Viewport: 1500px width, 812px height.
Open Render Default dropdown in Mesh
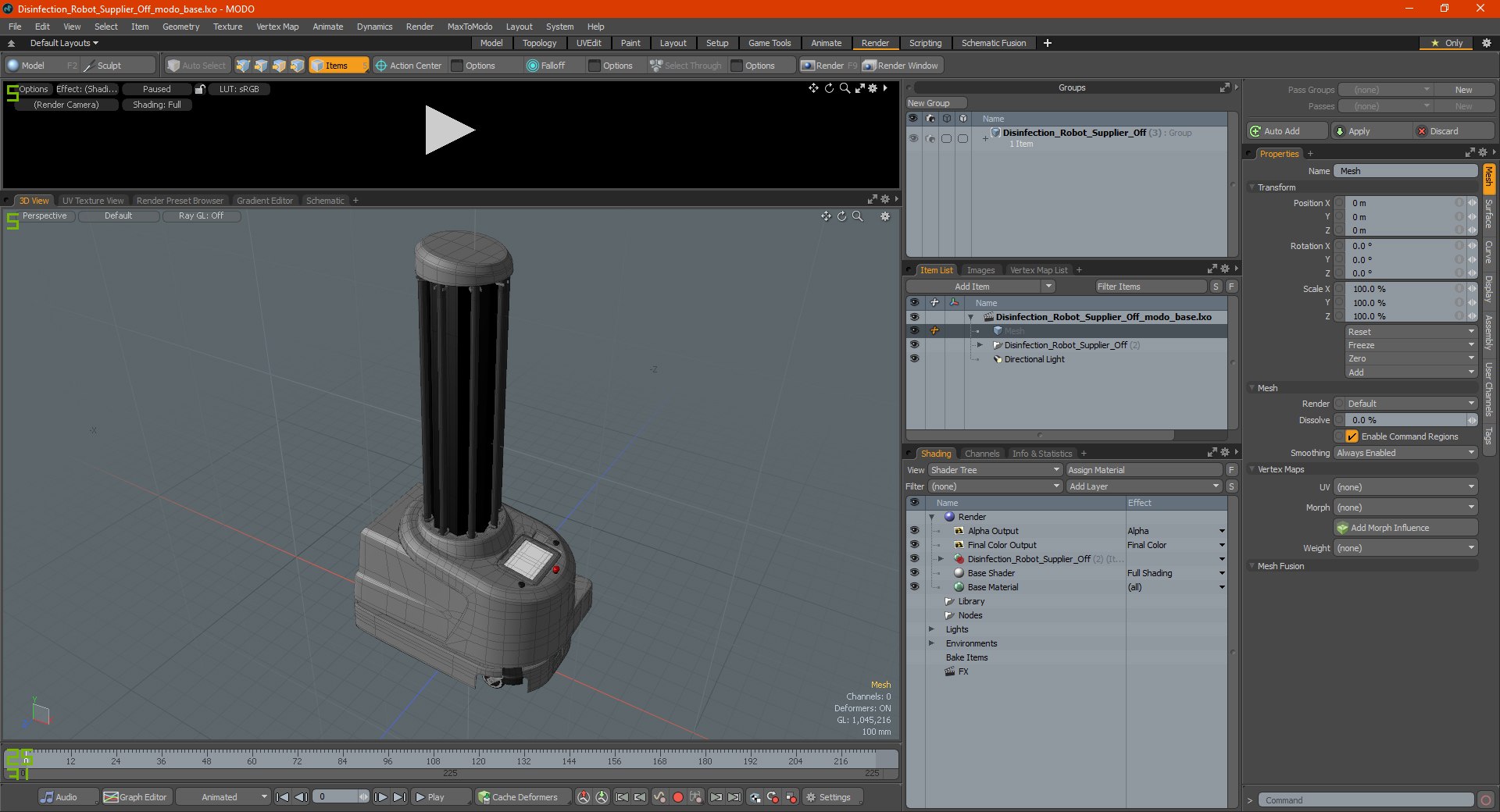[x=1411, y=404]
